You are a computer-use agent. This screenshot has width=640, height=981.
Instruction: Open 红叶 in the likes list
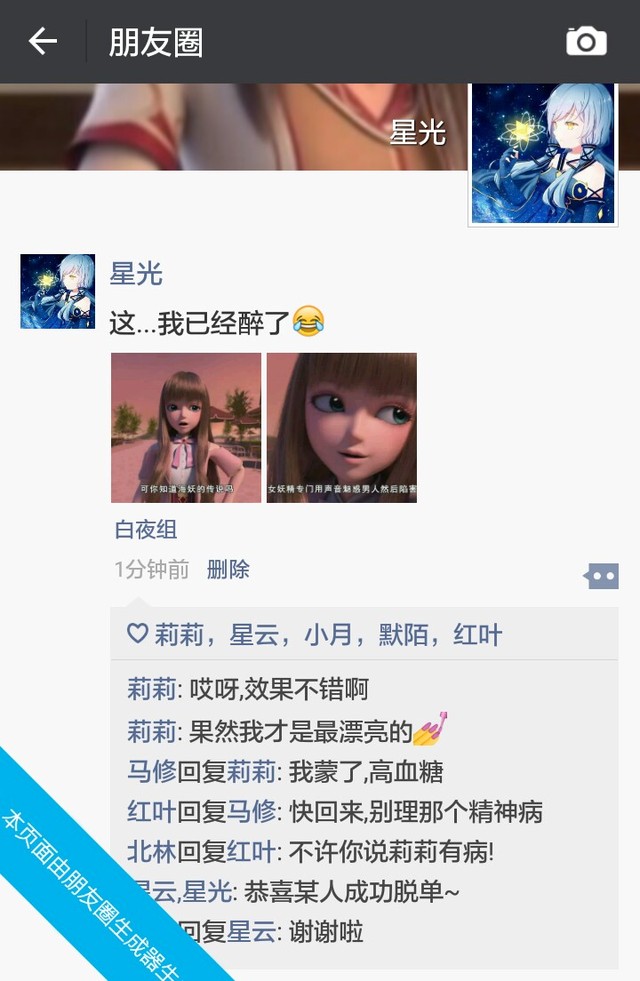coord(478,634)
